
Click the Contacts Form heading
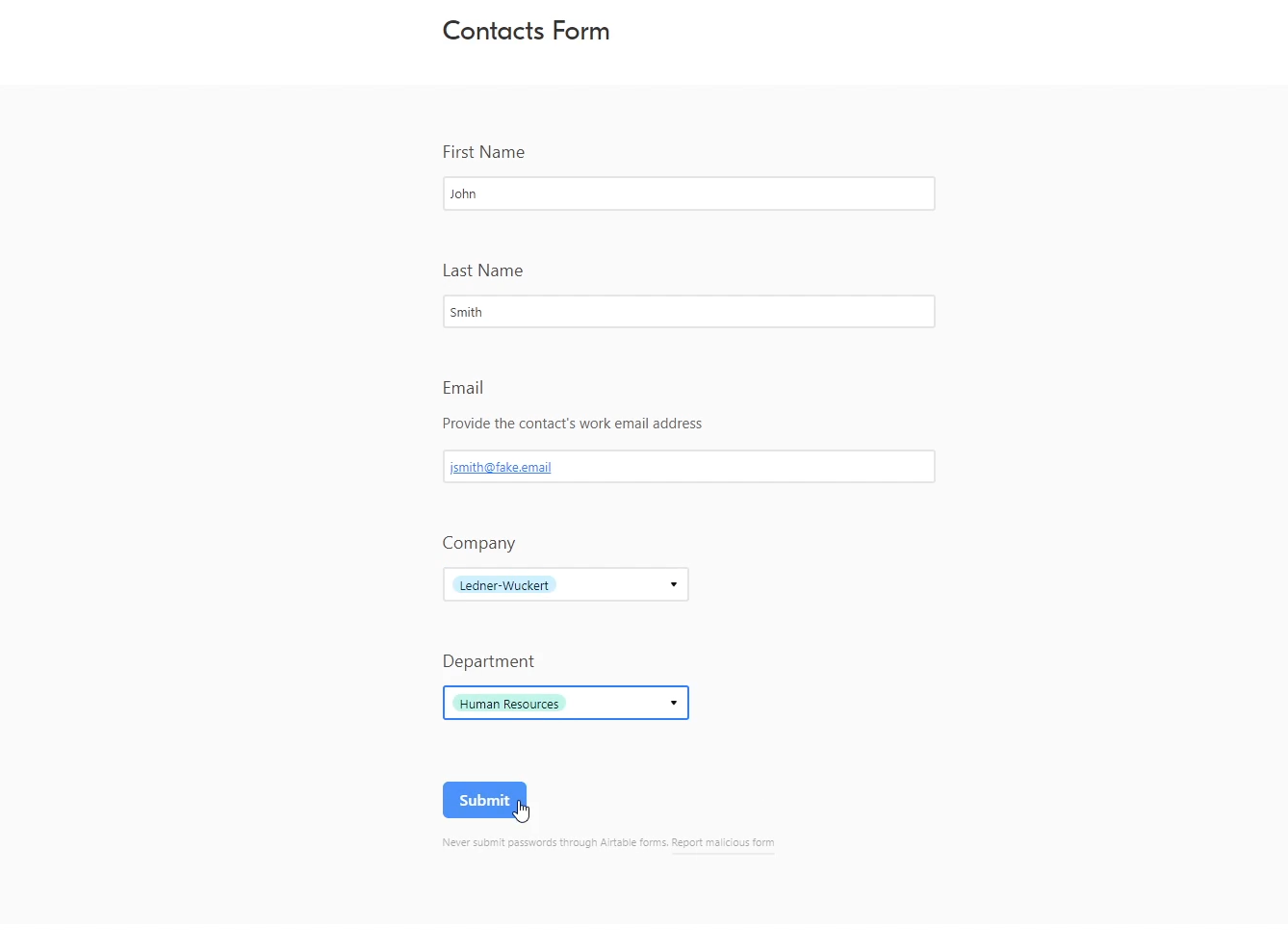(x=526, y=31)
